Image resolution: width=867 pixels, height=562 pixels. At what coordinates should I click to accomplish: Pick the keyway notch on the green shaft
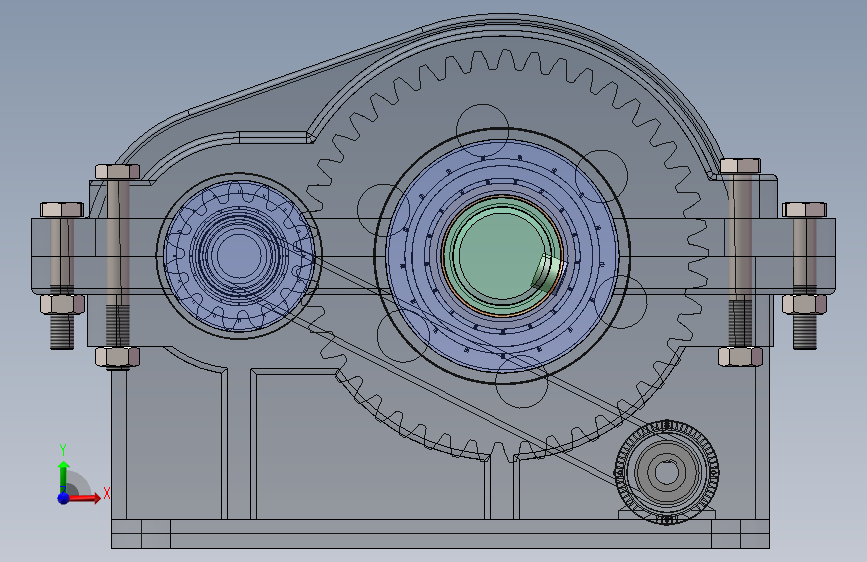[545, 272]
